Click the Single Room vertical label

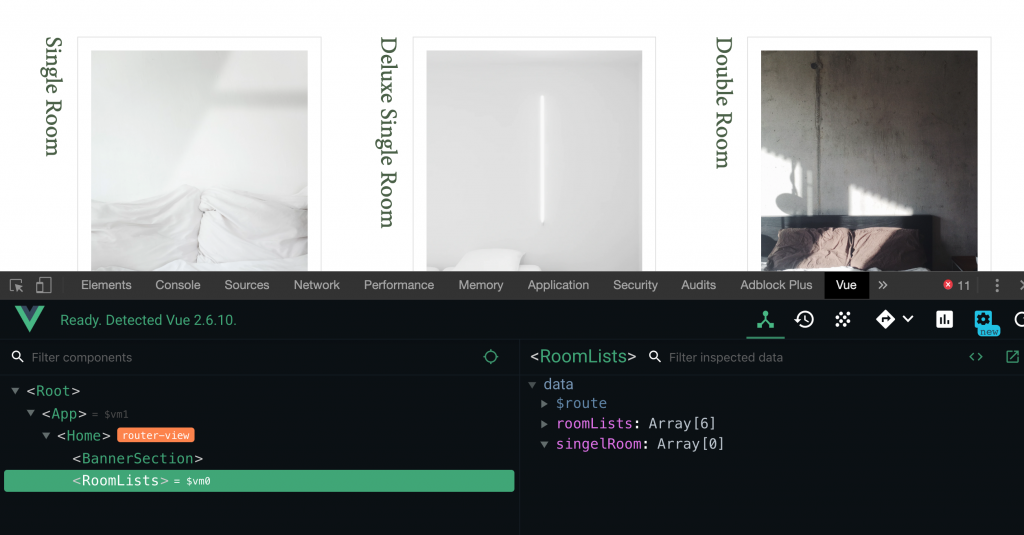(54, 97)
